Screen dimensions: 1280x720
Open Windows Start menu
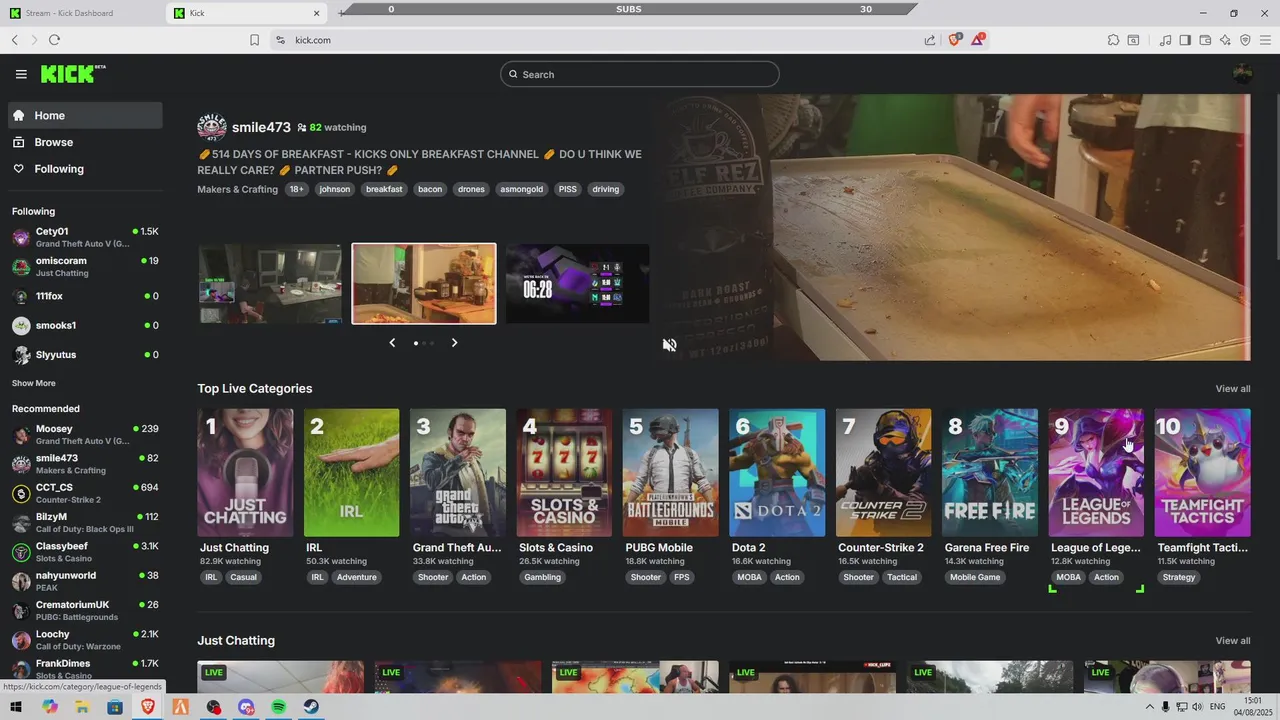click(16, 707)
